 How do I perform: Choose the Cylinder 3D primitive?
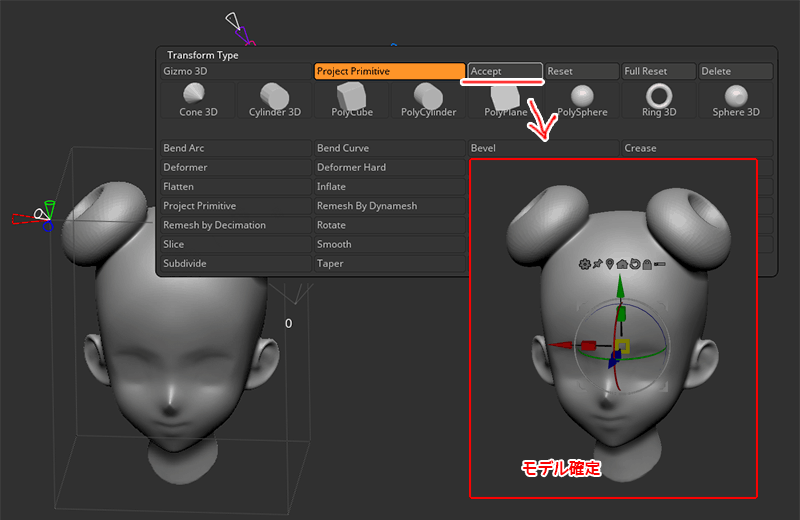[x=274, y=99]
